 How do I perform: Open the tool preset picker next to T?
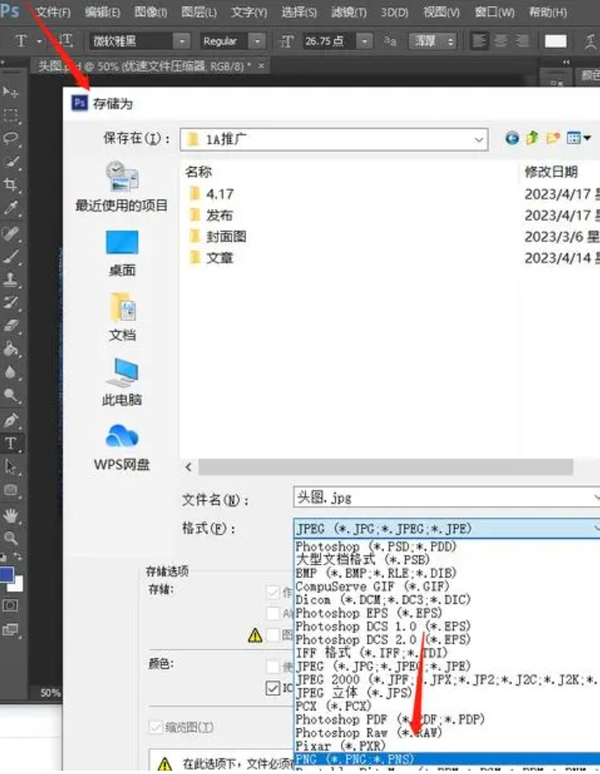(x=39, y=41)
